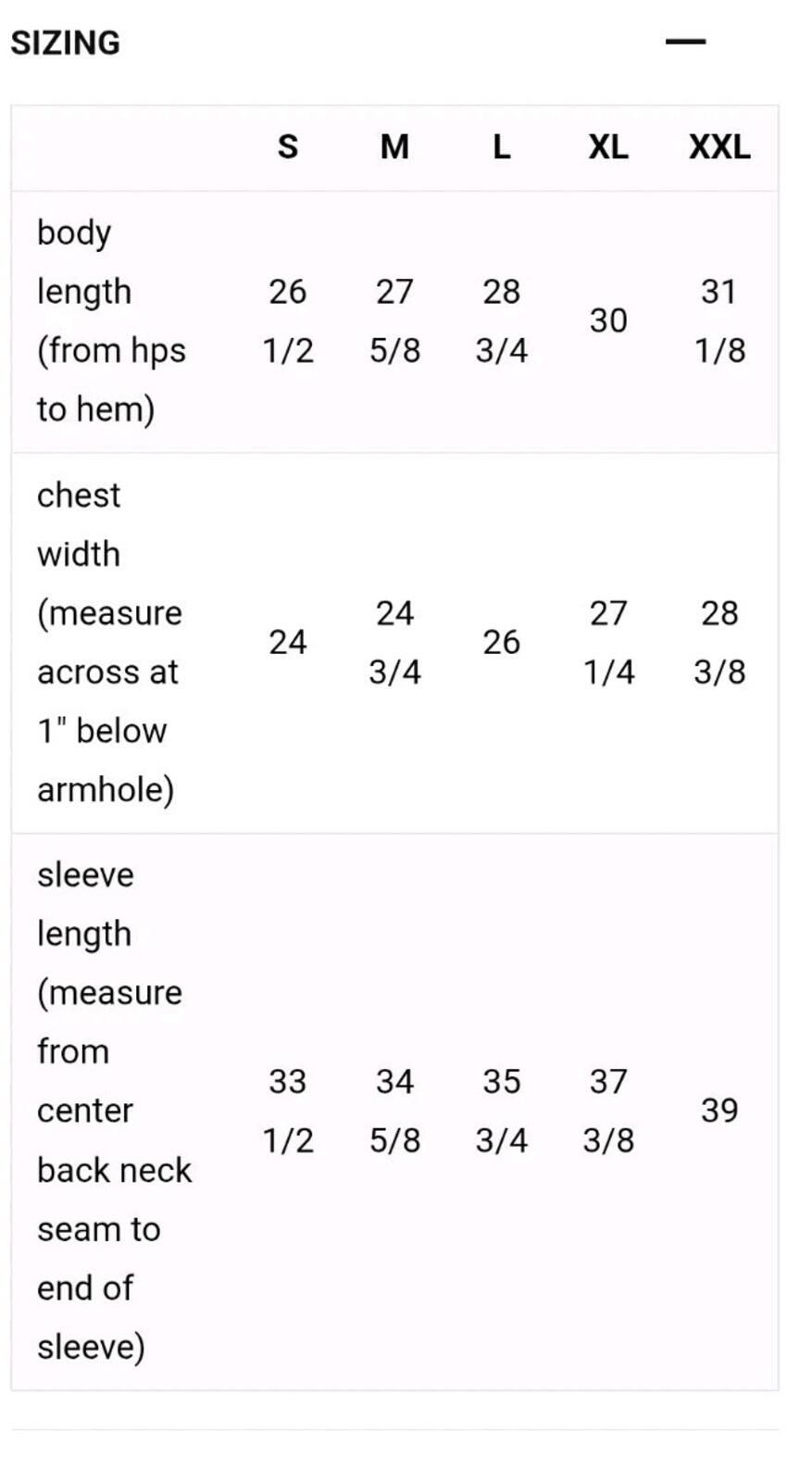Click sleeve length value 37 3/8 for XL

608,1111
